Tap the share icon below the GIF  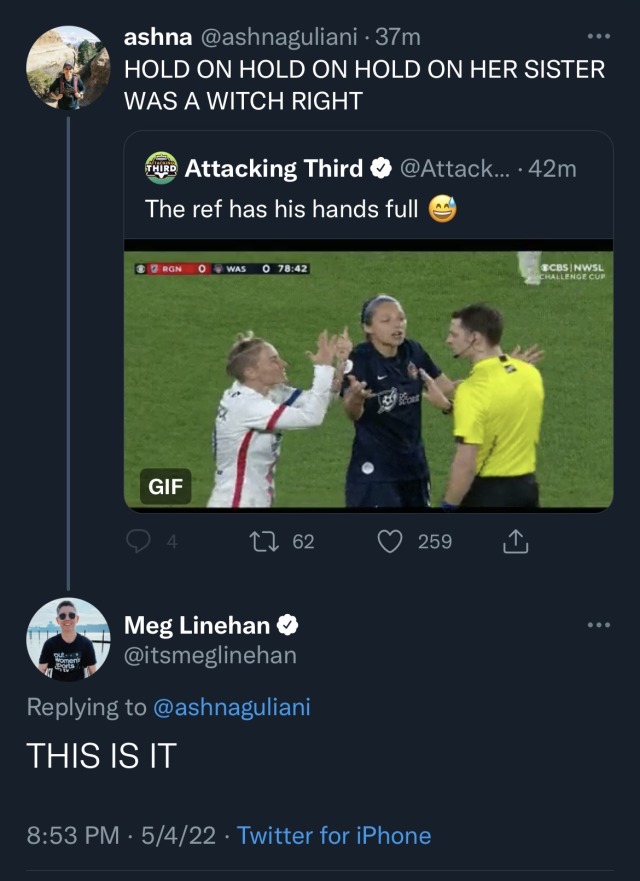(x=514, y=541)
